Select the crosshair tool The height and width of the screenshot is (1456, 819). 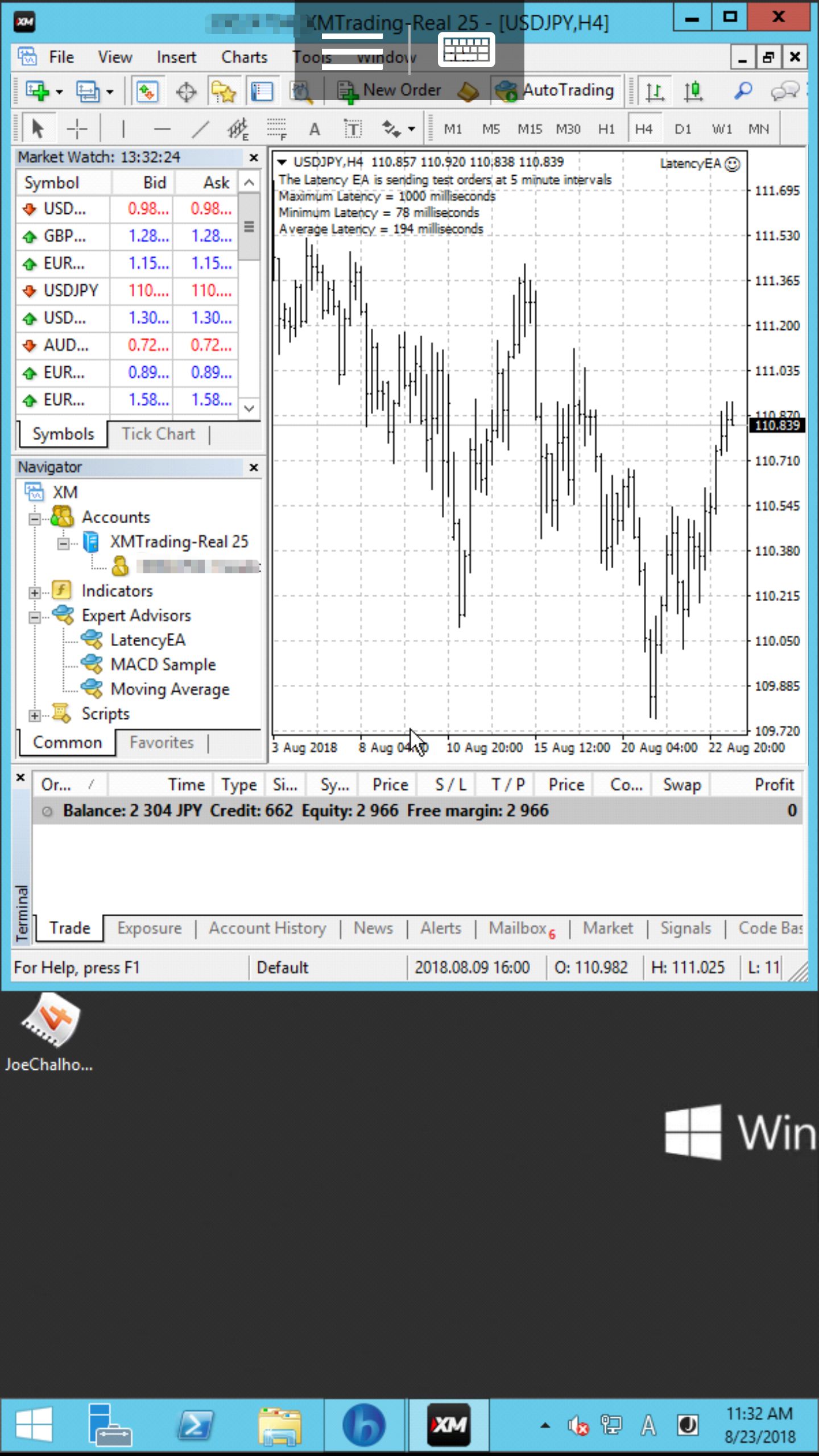click(77, 129)
